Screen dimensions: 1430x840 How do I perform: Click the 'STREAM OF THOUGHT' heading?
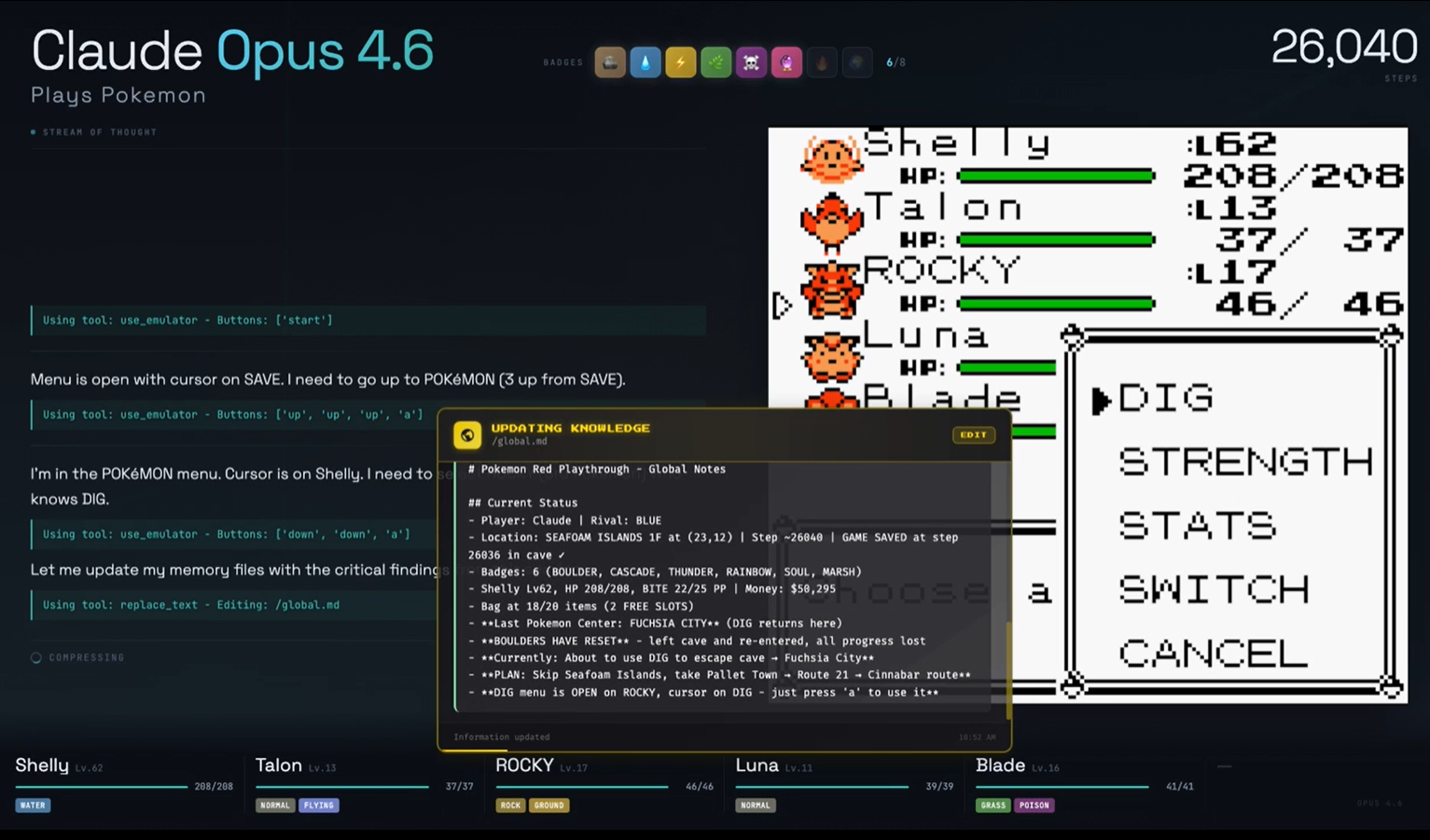[100, 132]
